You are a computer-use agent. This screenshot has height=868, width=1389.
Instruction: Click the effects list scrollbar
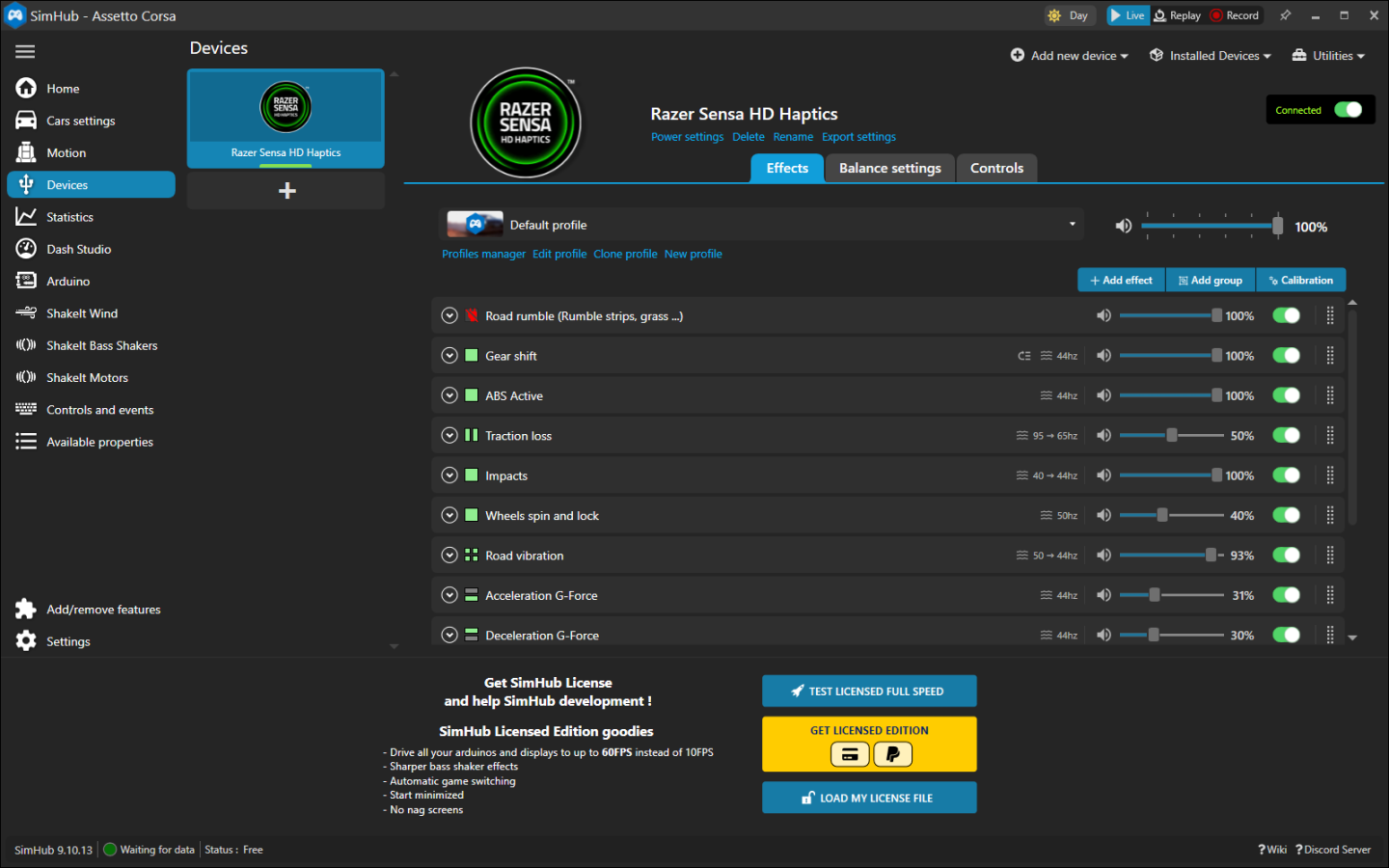(1352, 417)
